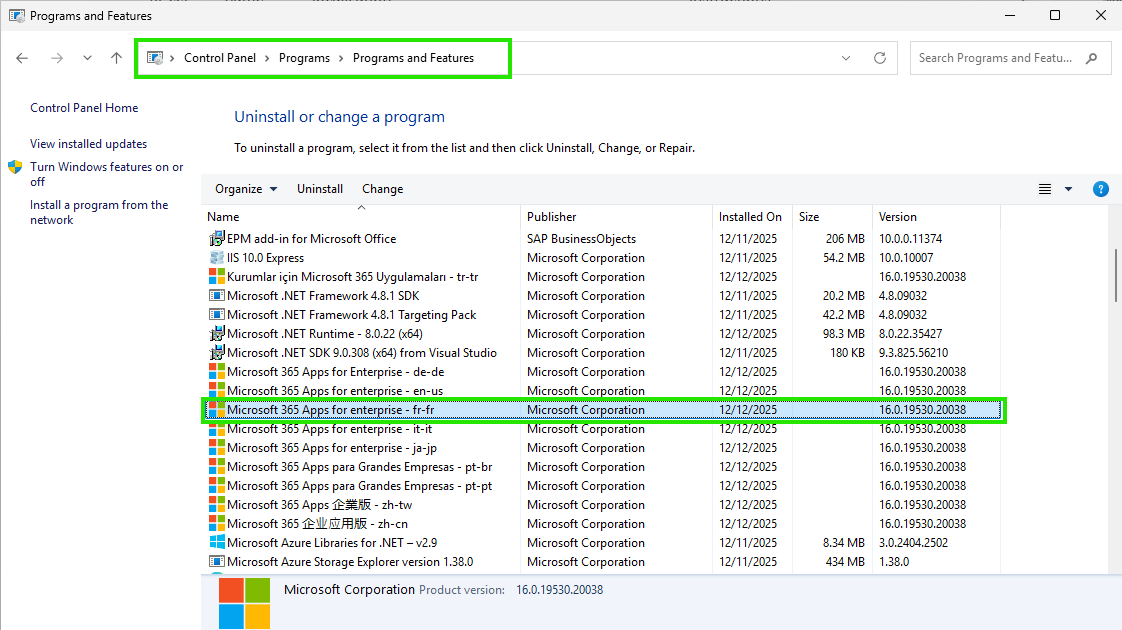This screenshot has width=1122, height=630.
Task: Open the Recent locations dropdown arrow
Action: click(87, 58)
